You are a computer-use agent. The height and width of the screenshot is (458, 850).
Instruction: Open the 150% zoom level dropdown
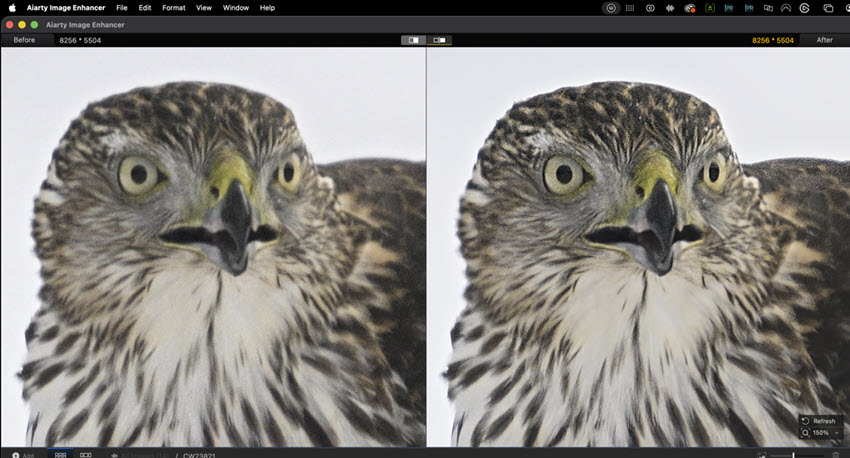[x=825, y=433]
